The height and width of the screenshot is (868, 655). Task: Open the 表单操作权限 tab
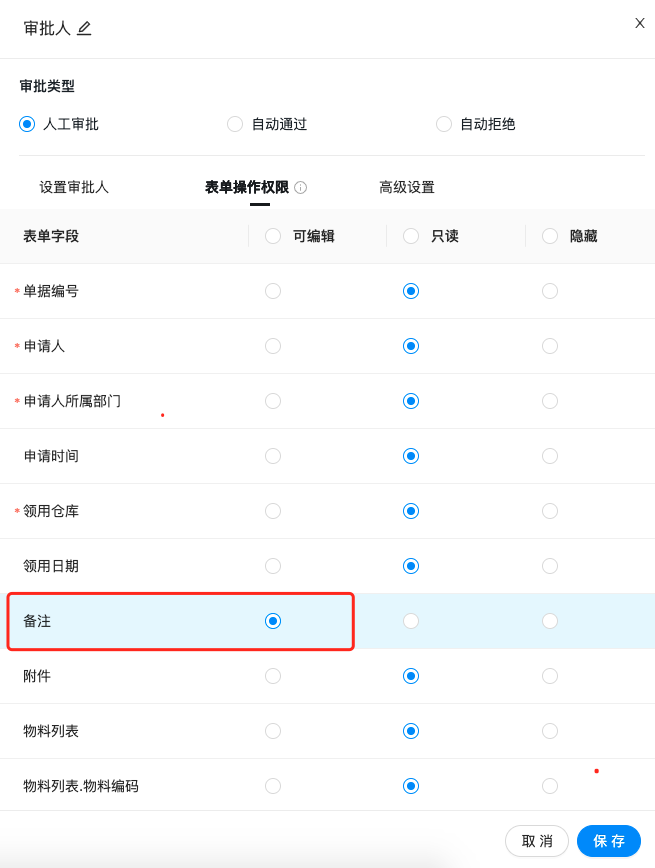tap(247, 187)
